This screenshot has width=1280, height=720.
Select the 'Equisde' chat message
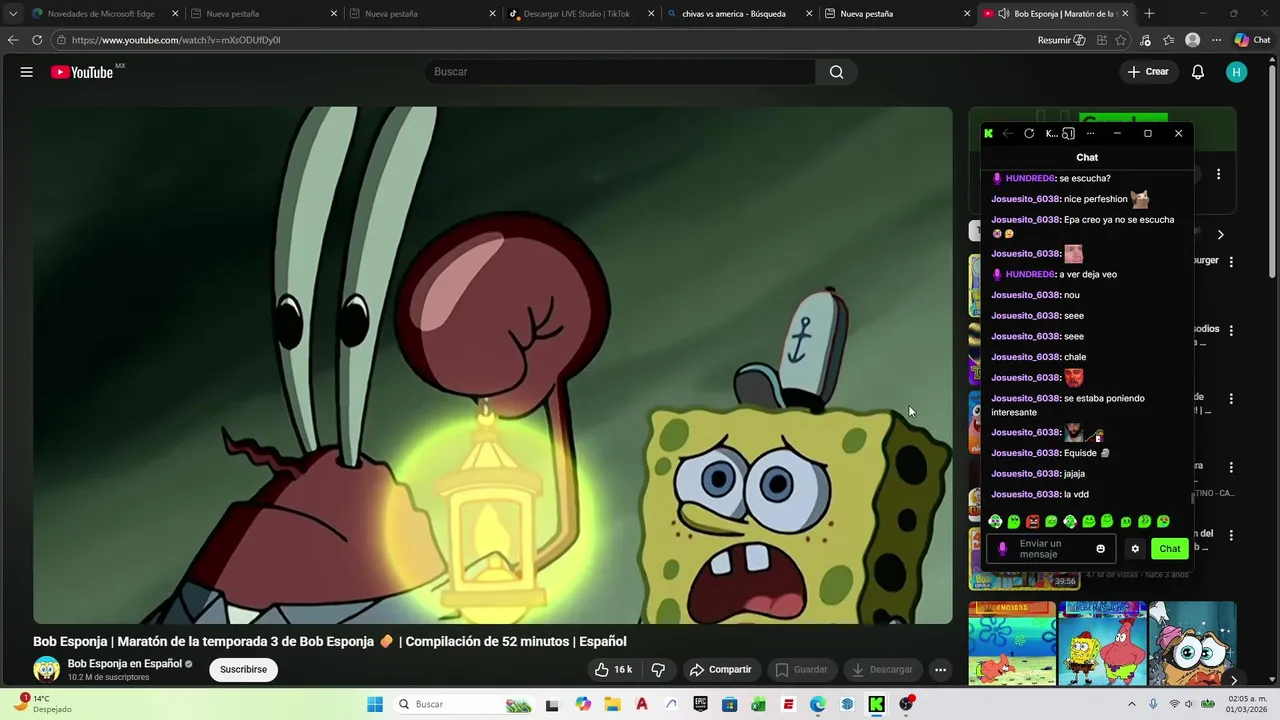[x=1050, y=453]
